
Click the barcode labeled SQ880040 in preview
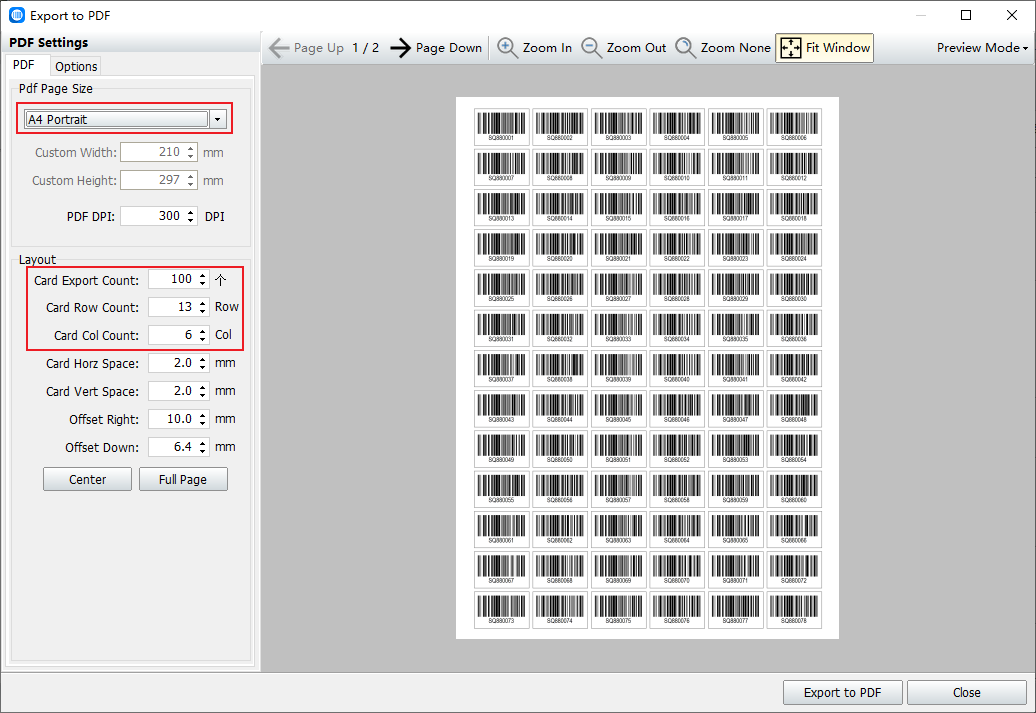677,368
